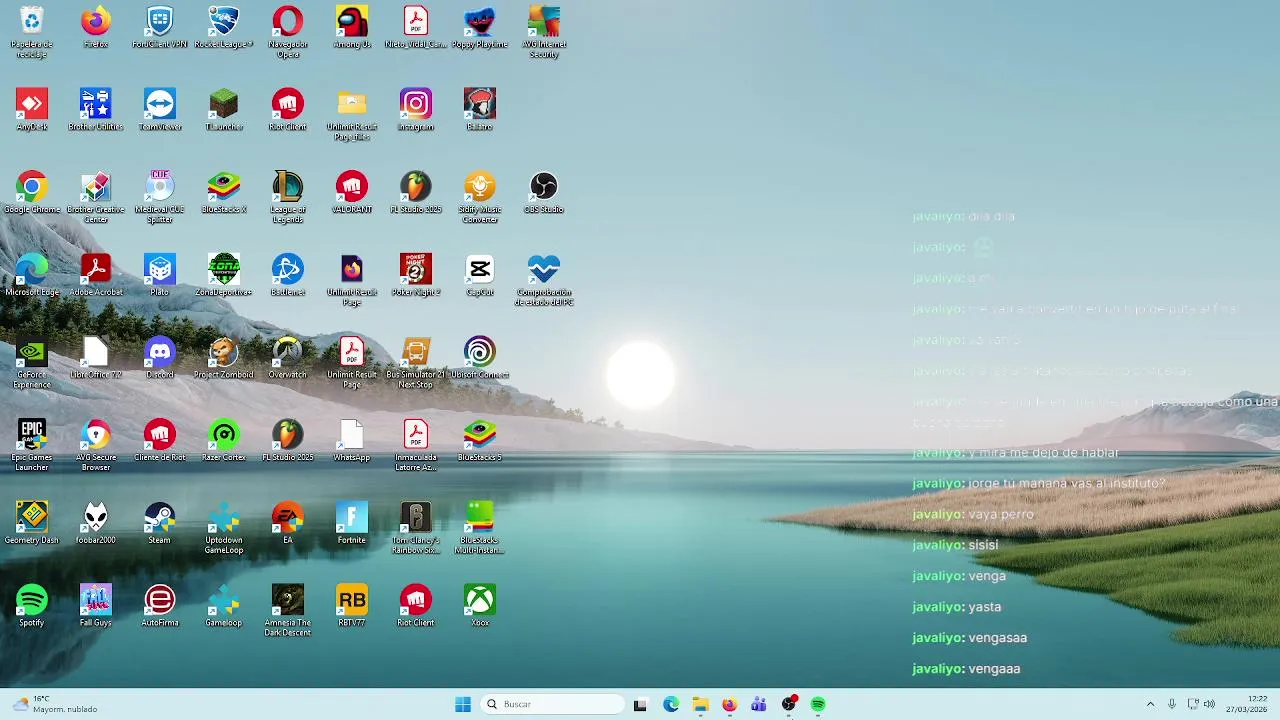This screenshot has width=1280, height=720.
Task: Show hidden system tray icons chevron
Action: [x=1150, y=704]
